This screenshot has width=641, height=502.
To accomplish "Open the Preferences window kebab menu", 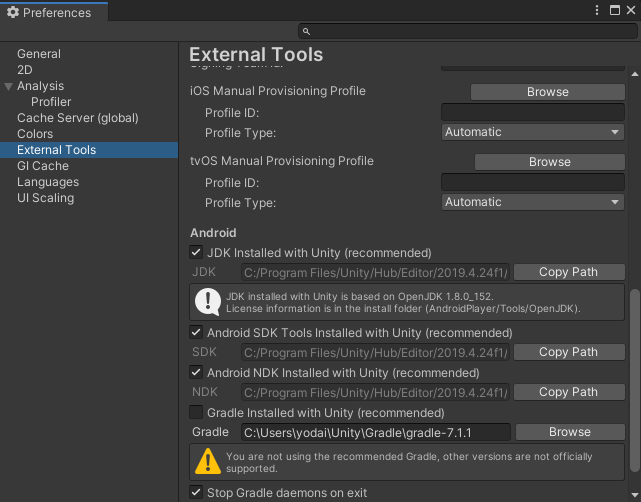I will pyautogui.click(x=596, y=11).
